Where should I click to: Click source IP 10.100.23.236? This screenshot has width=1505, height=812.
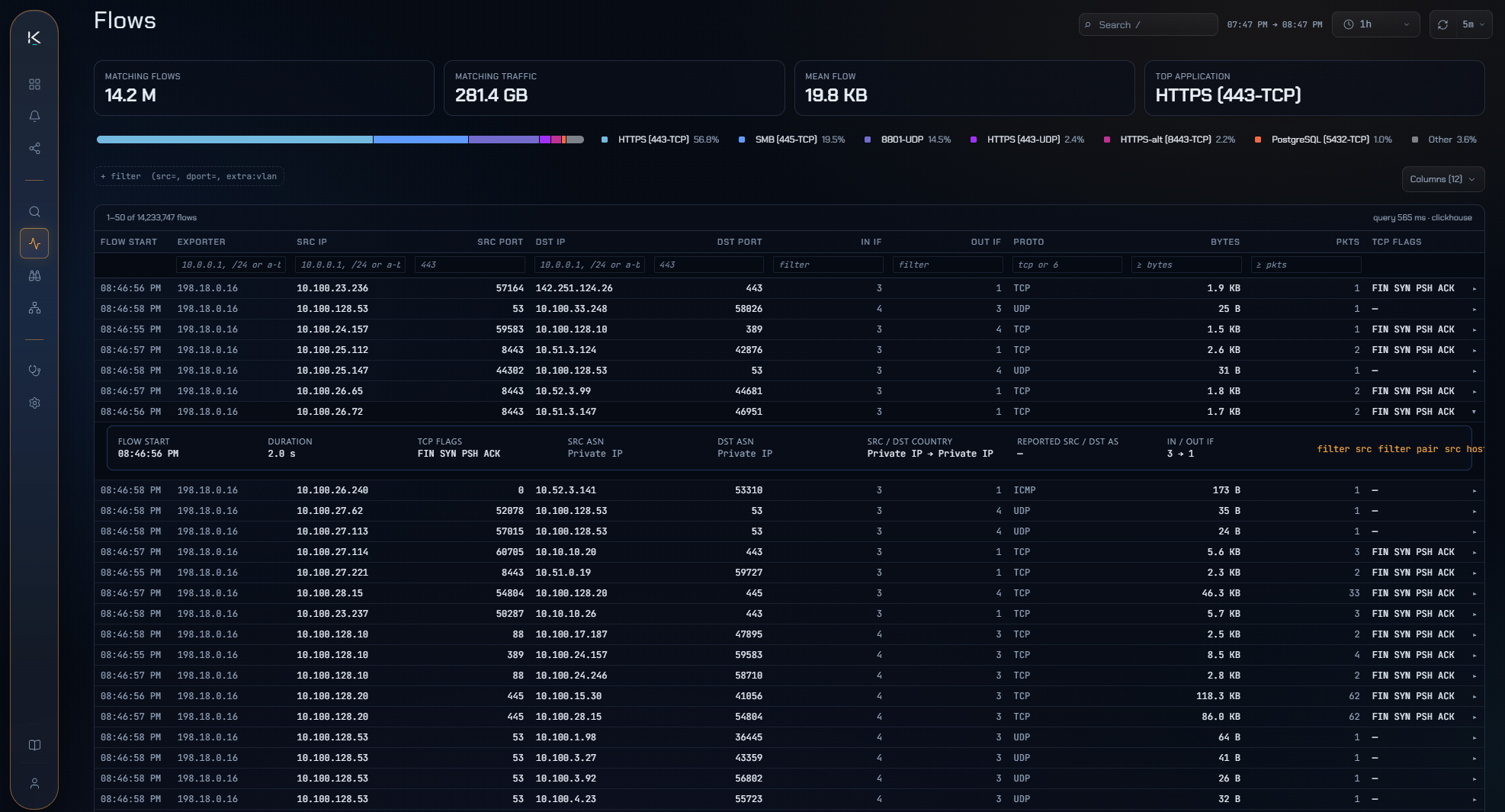click(332, 288)
